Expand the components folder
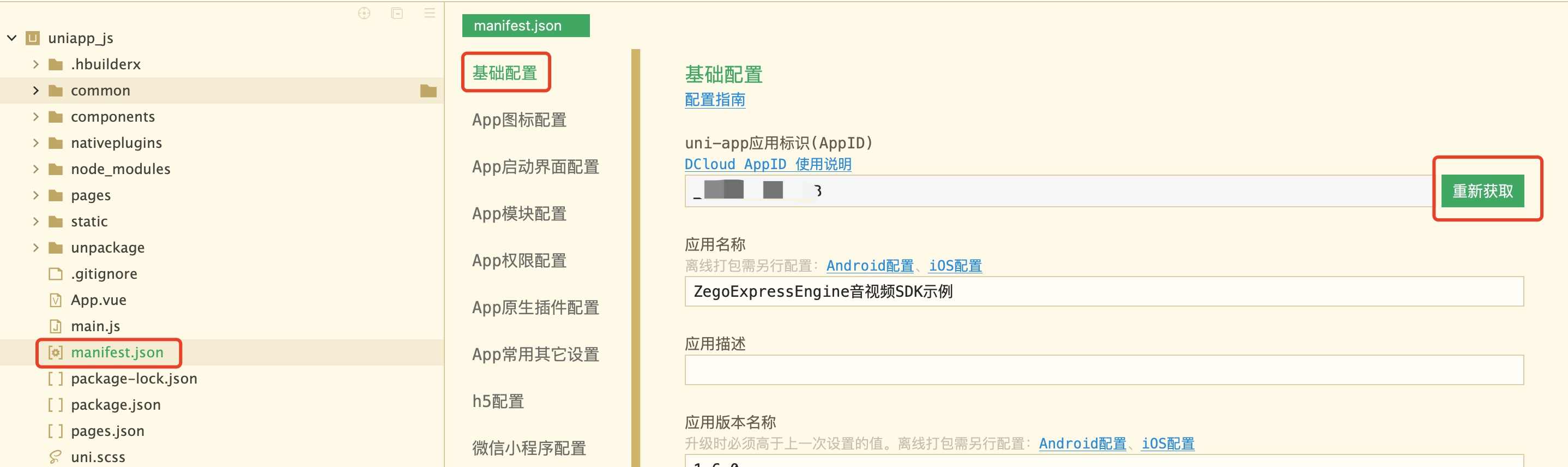This screenshot has width=1568, height=467. pos(36,117)
